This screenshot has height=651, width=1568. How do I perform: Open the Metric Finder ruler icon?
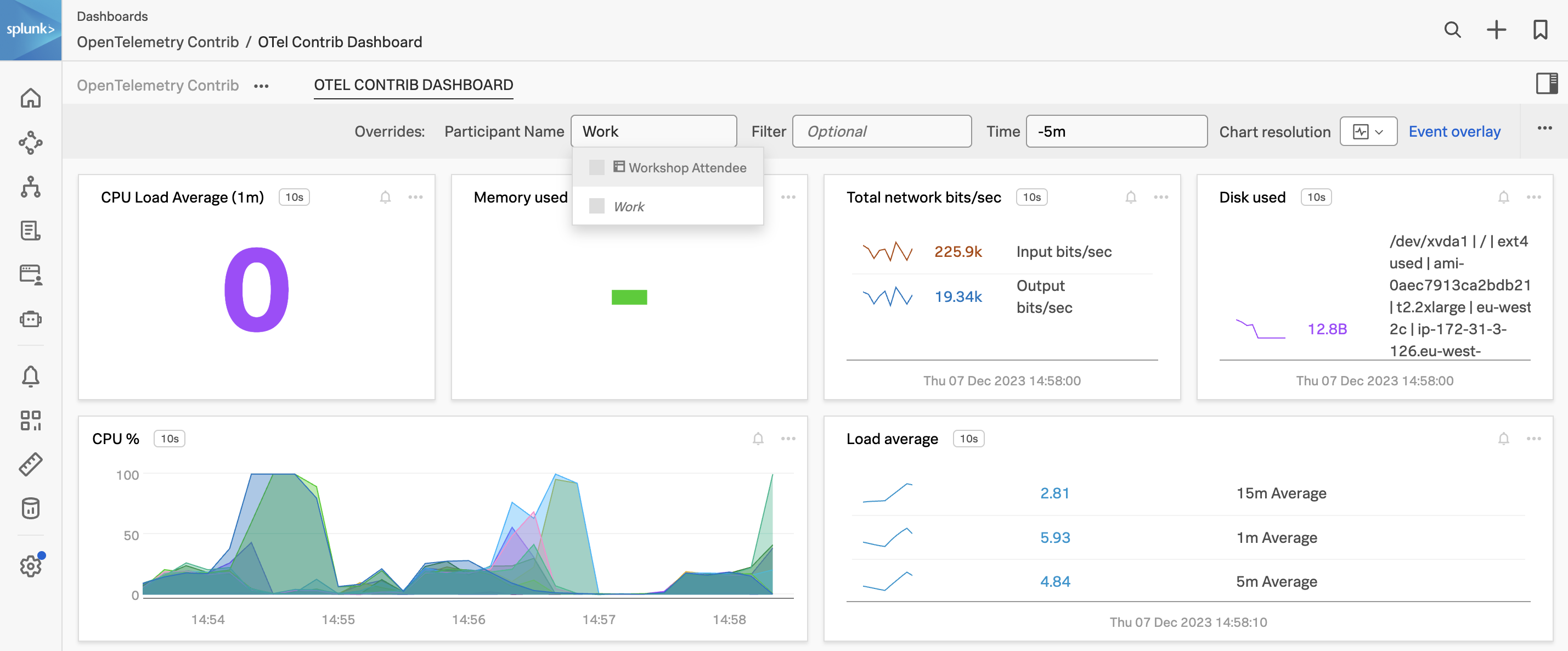[x=30, y=464]
